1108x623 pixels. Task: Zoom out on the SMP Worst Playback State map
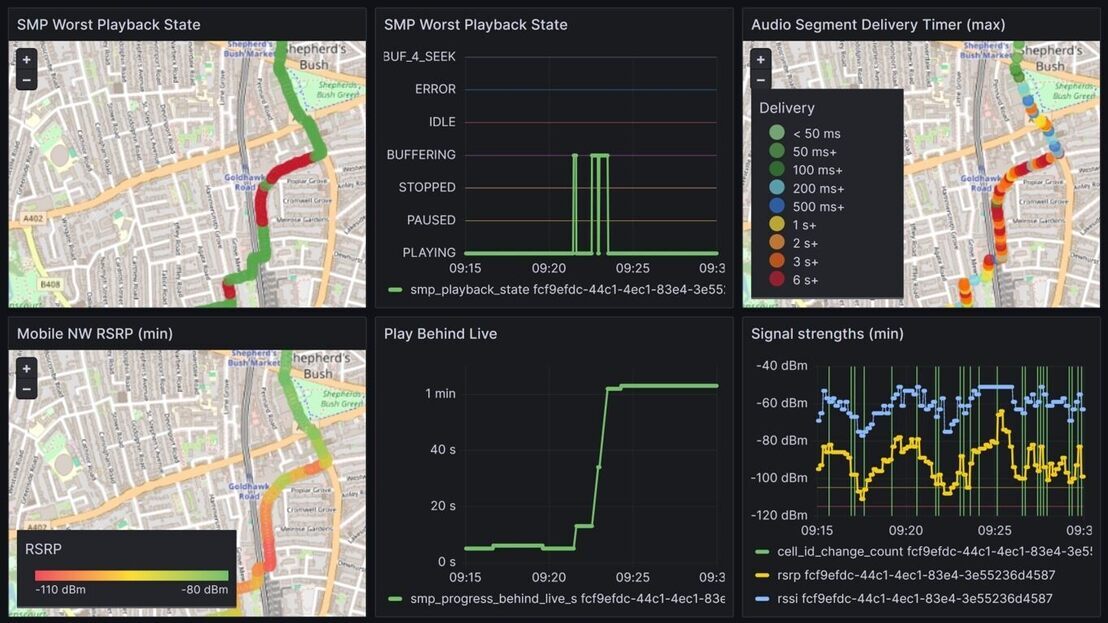[x=27, y=80]
